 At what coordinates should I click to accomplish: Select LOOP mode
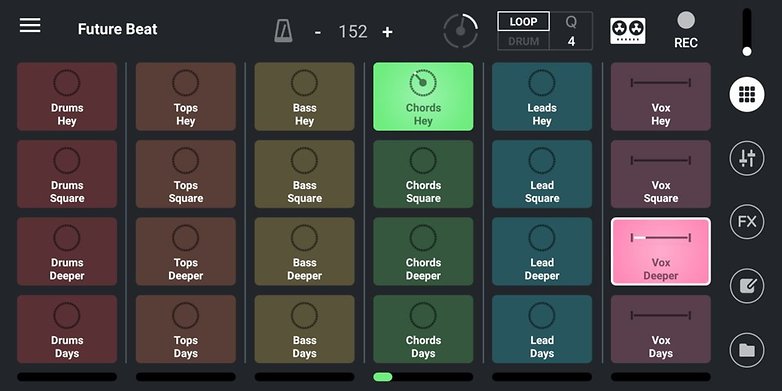pyautogui.click(x=523, y=21)
